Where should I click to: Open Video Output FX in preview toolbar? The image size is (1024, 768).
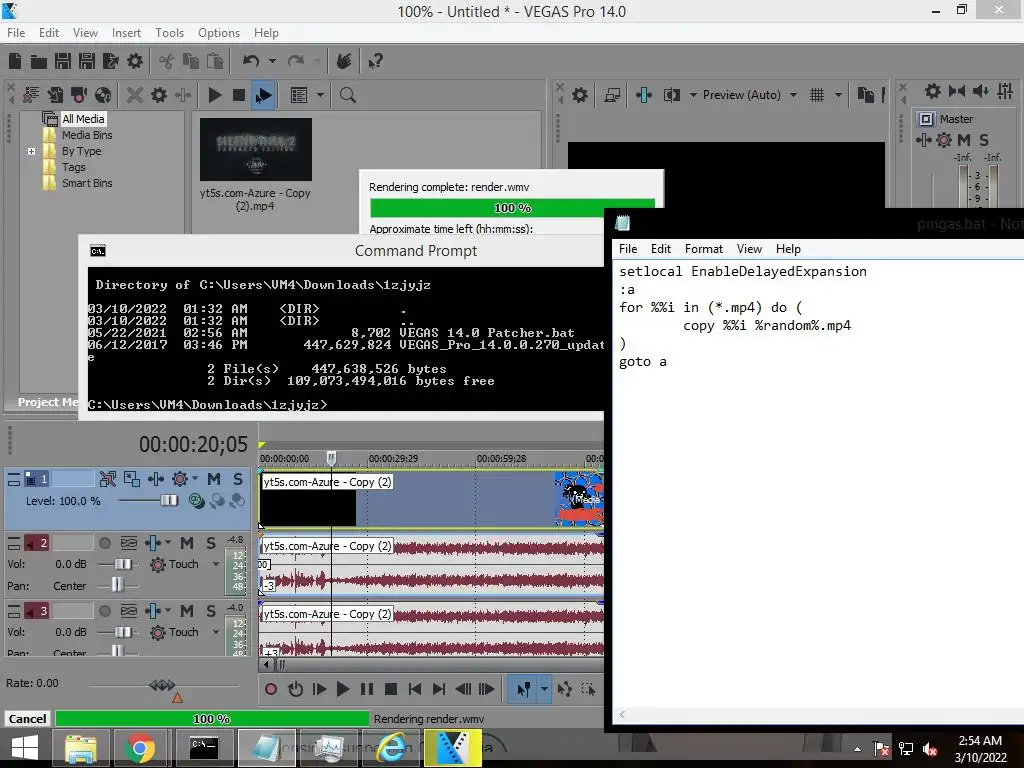click(644, 95)
